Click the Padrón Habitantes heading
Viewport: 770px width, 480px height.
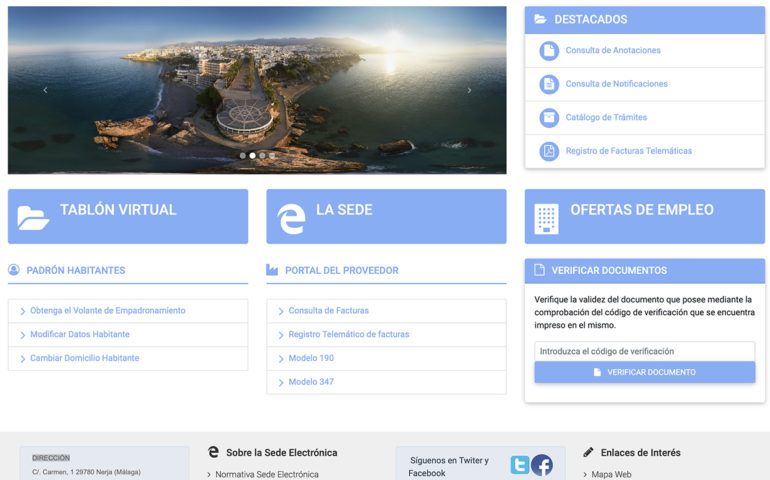click(x=76, y=270)
